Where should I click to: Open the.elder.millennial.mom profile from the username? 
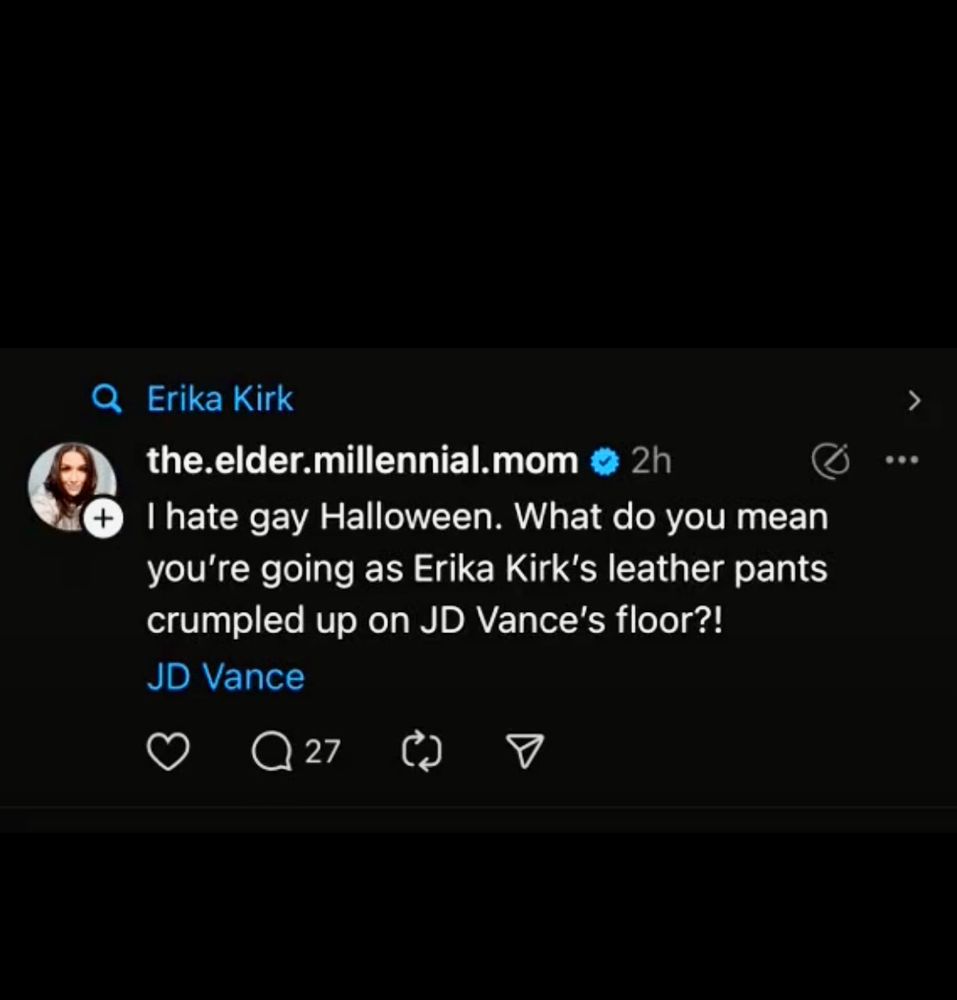point(362,461)
